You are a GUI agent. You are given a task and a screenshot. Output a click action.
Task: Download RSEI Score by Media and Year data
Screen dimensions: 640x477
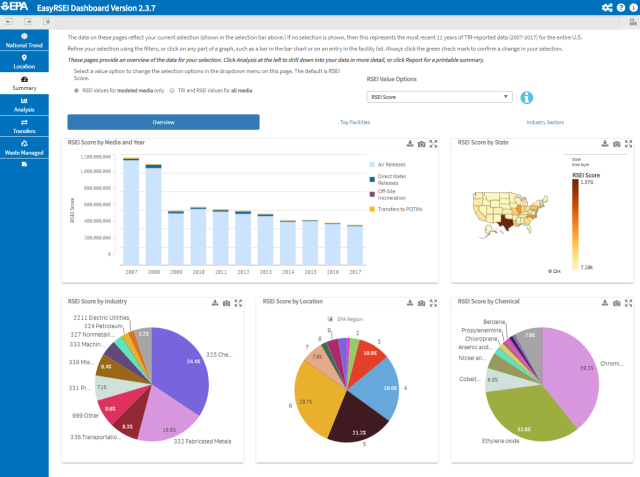click(x=411, y=143)
